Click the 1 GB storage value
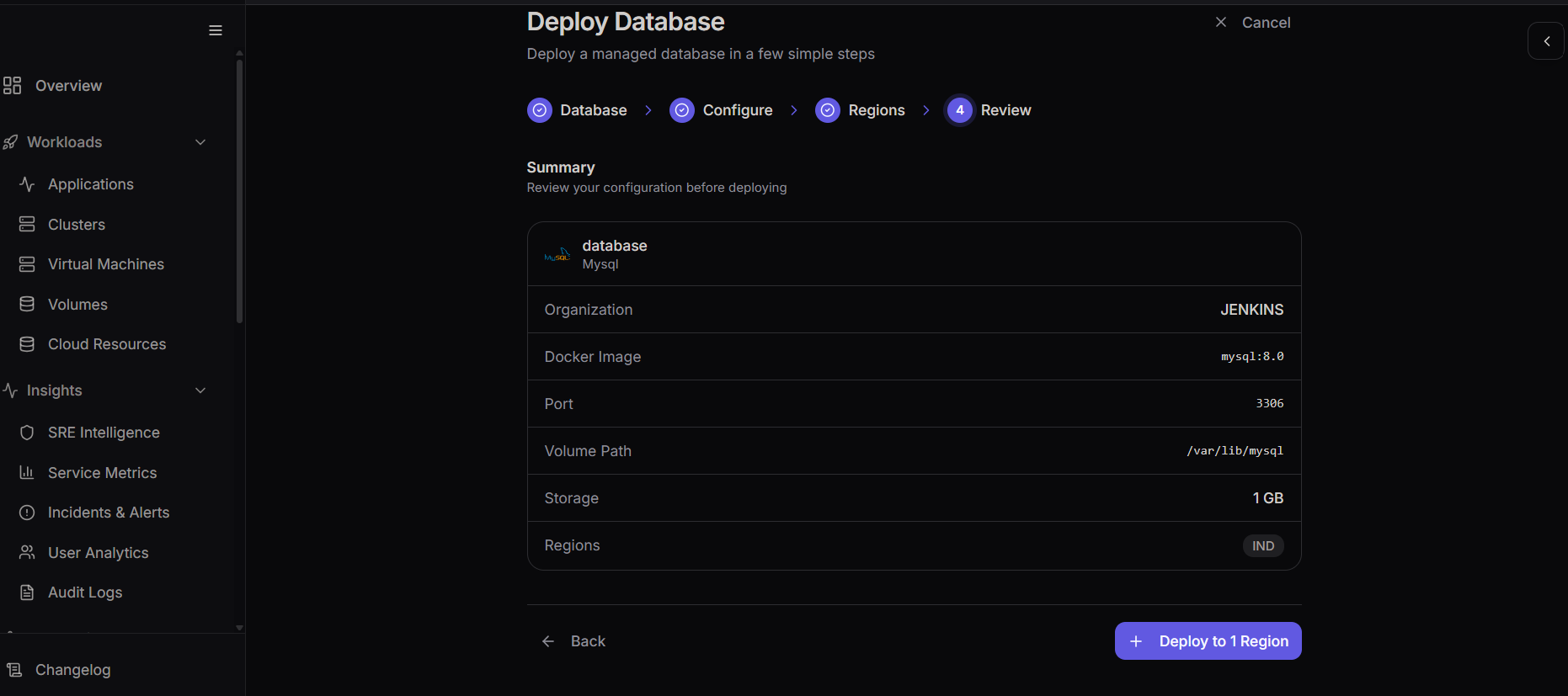 point(1268,498)
